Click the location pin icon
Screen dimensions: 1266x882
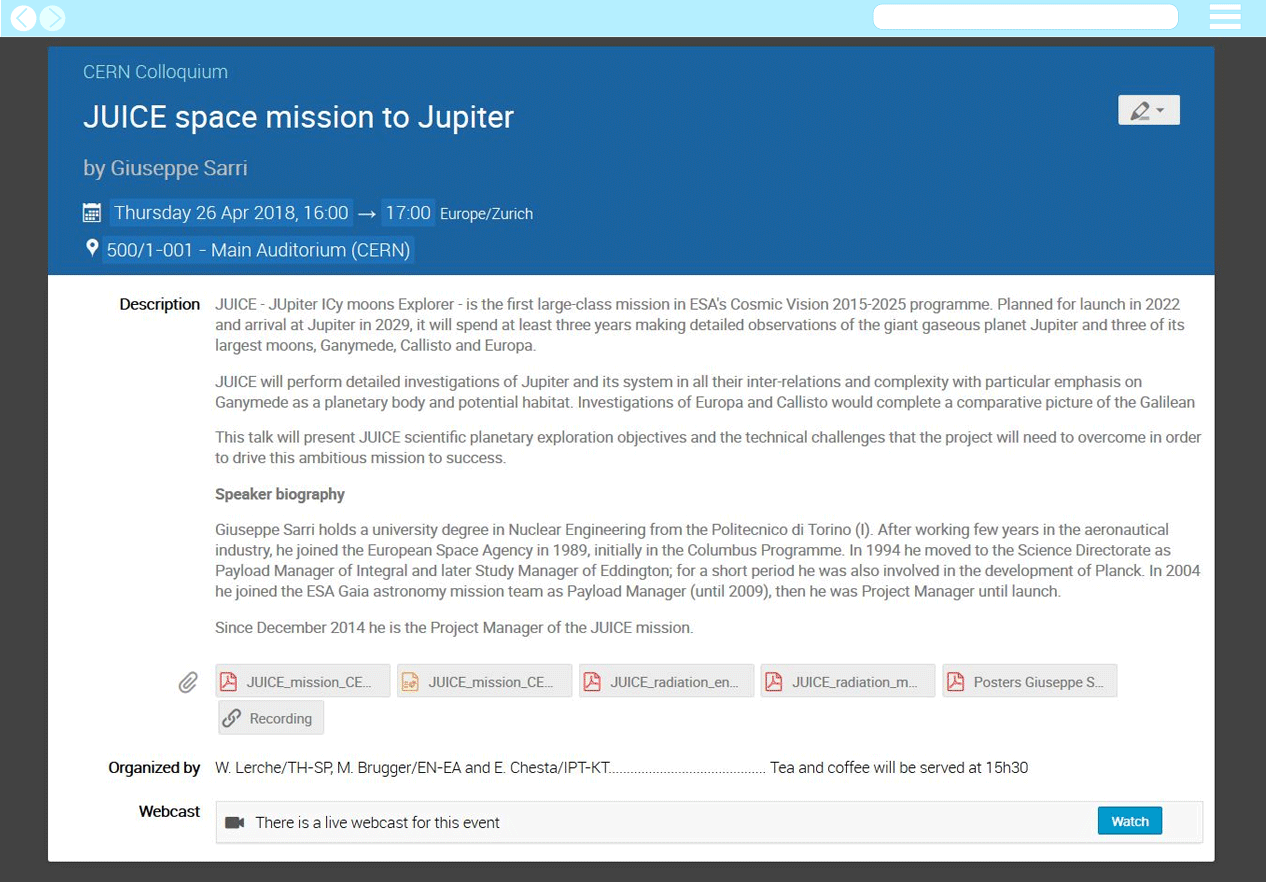pyautogui.click(x=92, y=248)
